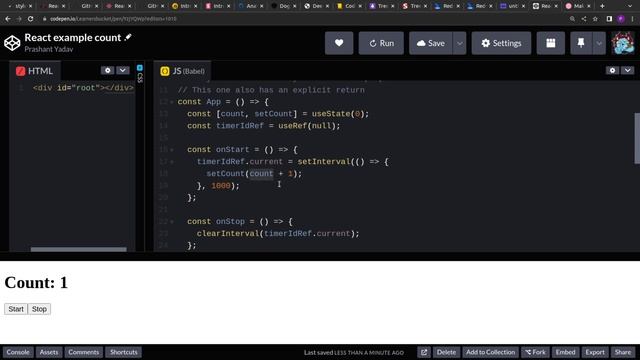
Task: Click the 'clearInterval' call in code
Action: click(x=228, y=233)
